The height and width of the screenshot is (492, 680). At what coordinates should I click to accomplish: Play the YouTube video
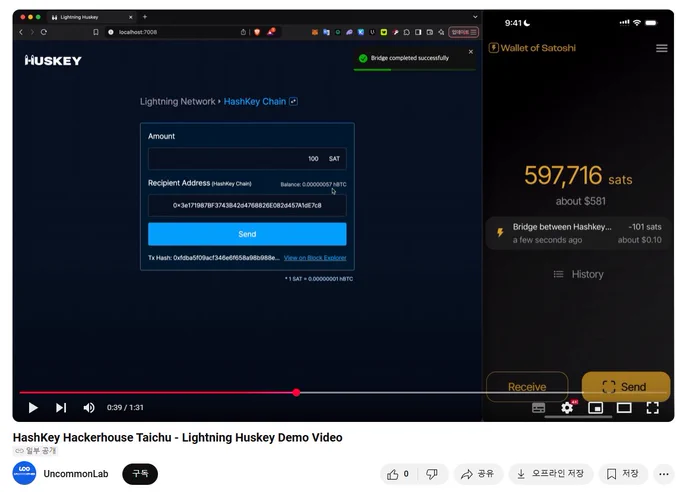(33, 408)
